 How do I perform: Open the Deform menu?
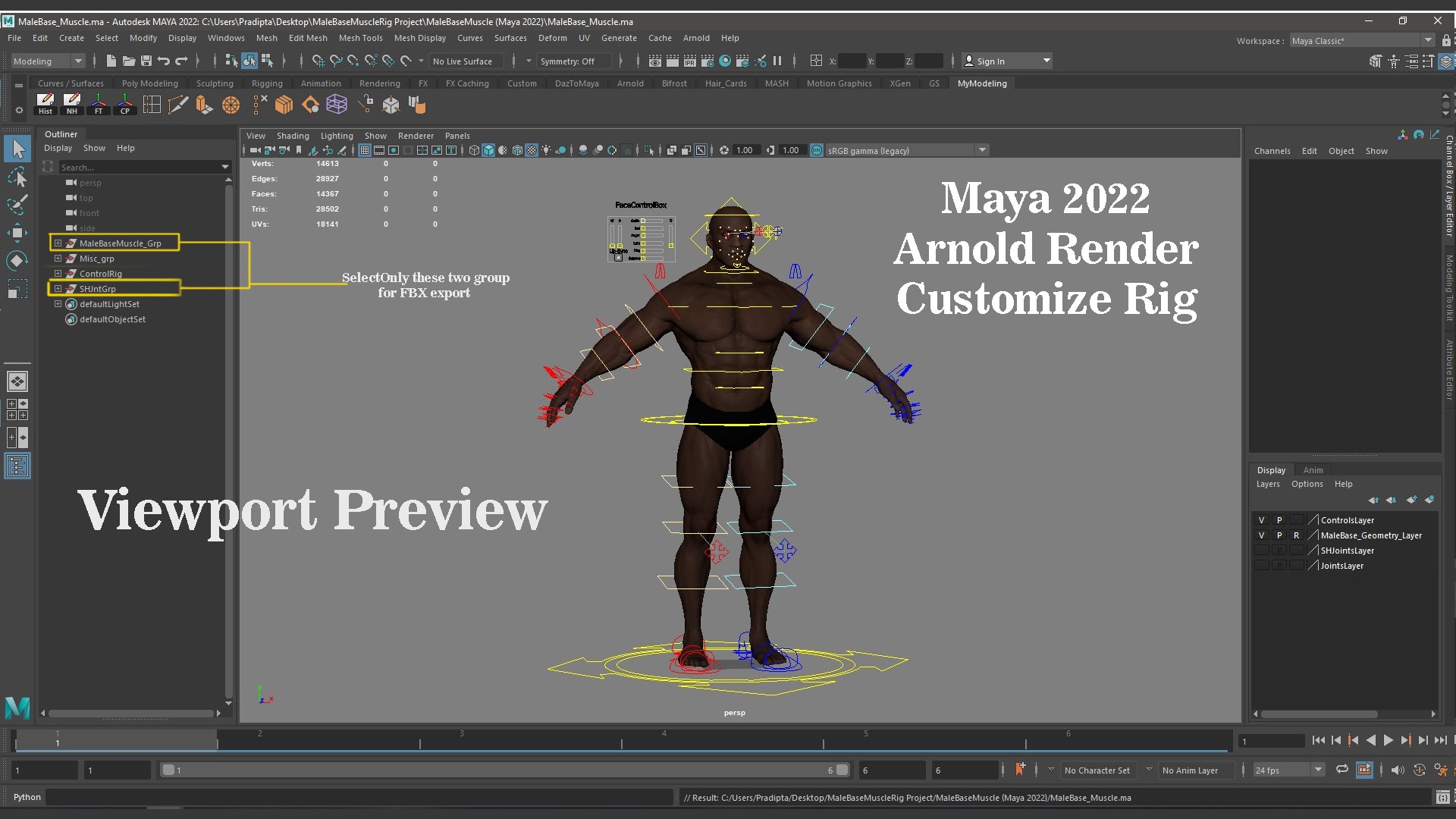pyautogui.click(x=552, y=38)
